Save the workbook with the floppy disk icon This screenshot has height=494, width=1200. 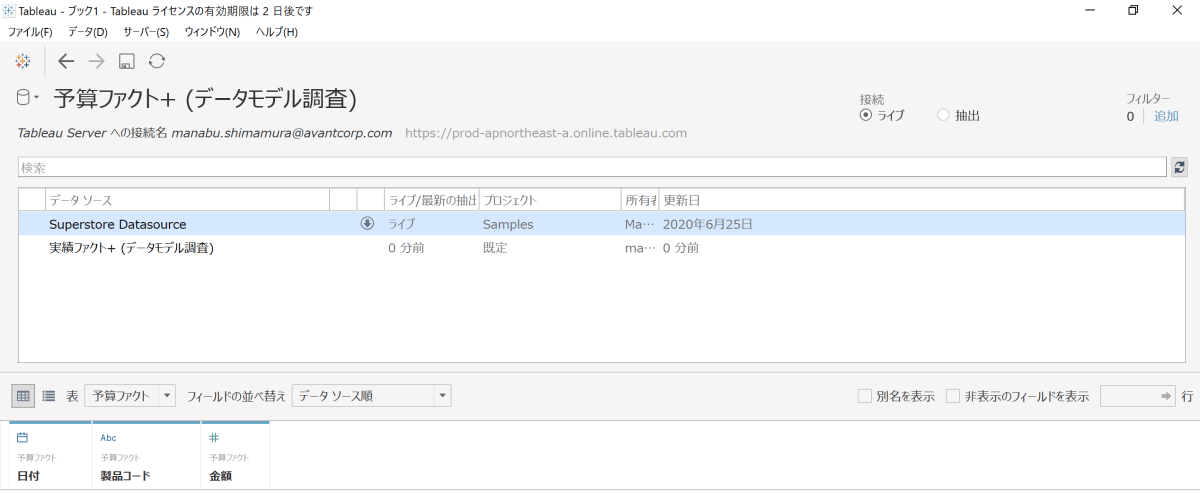[127, 62]
